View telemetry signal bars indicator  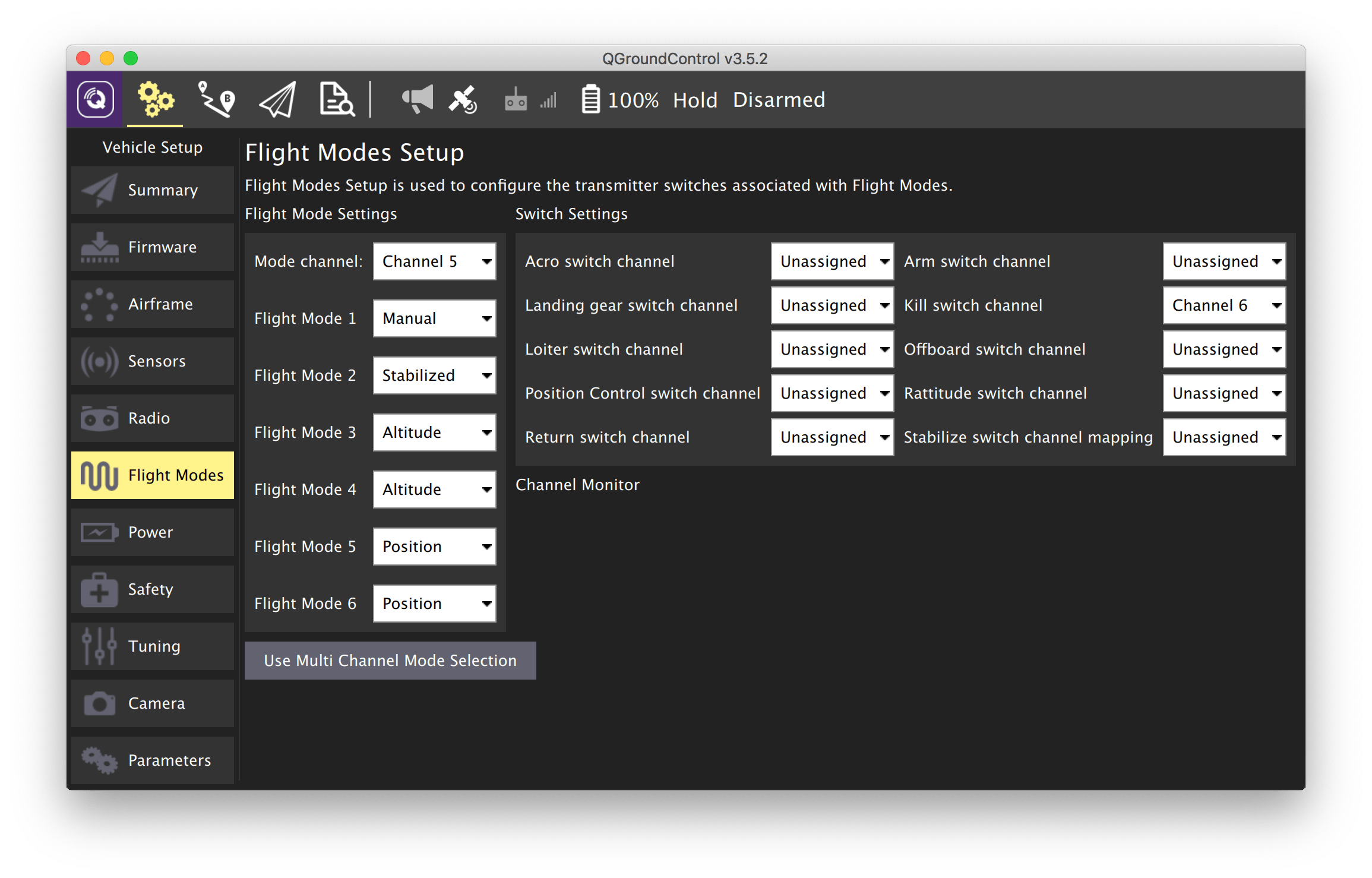[x=548, y=100]
